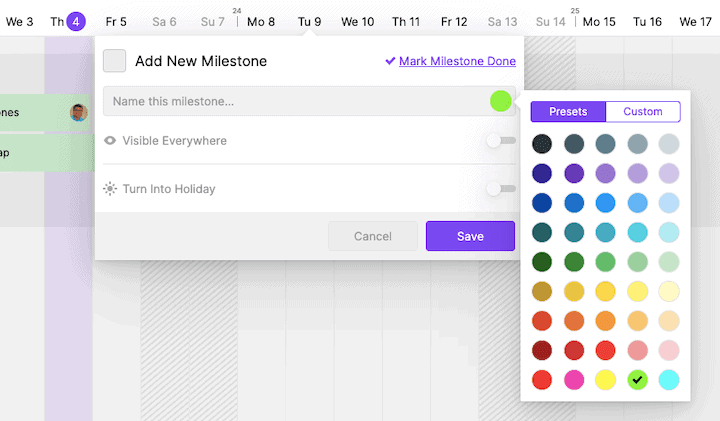720x421 pixels.
Task: Click the user avatar on the green task bar
Action: click(79, 112)
